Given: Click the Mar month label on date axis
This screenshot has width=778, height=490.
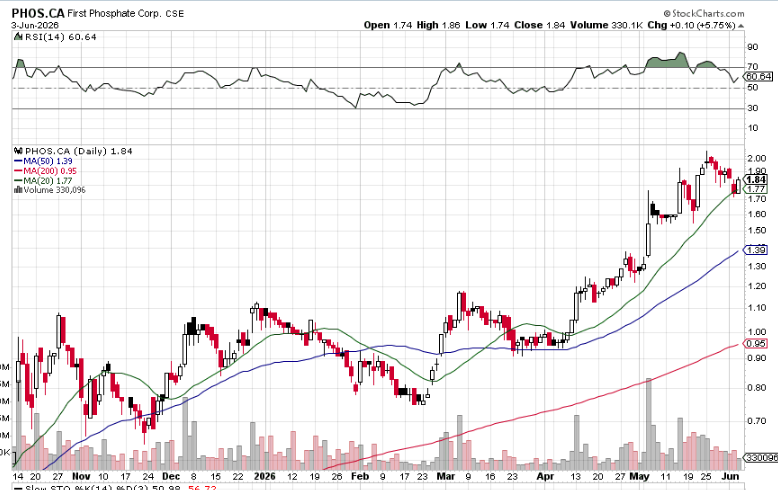Looking at the screenshot, I should (x=446, y=476).
